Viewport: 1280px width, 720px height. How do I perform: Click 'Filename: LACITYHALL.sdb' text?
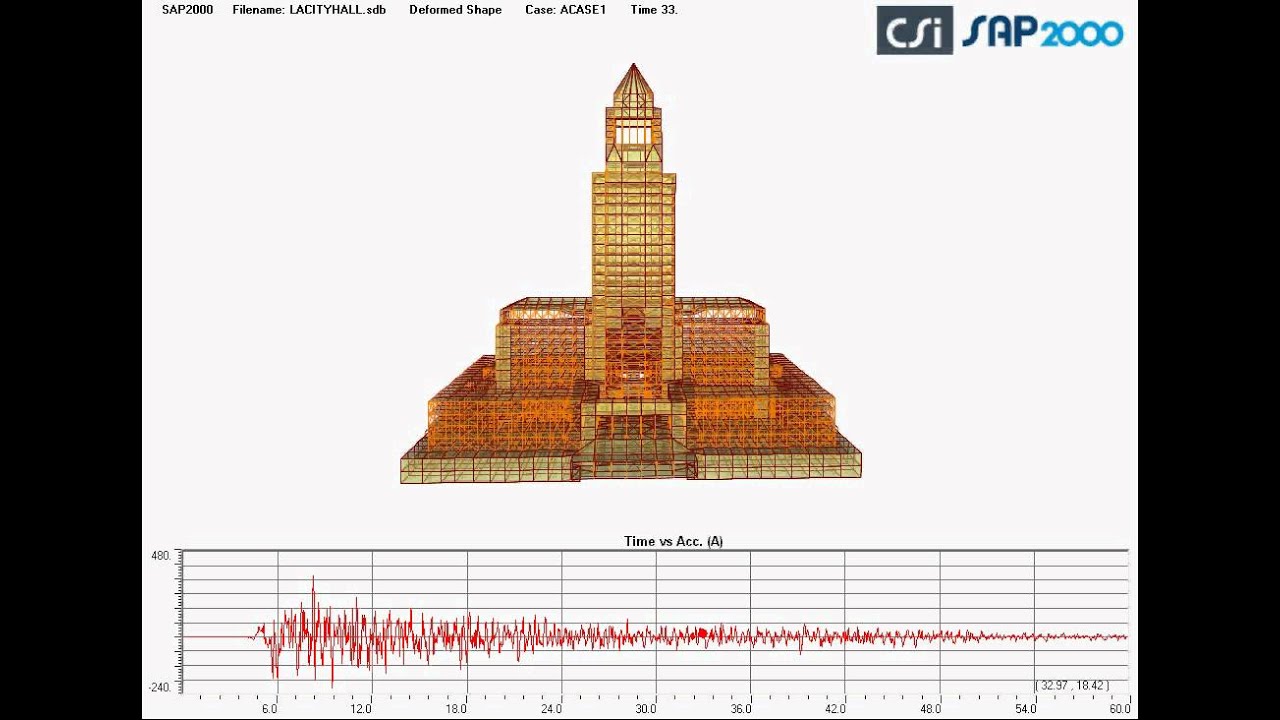(309, 10)
